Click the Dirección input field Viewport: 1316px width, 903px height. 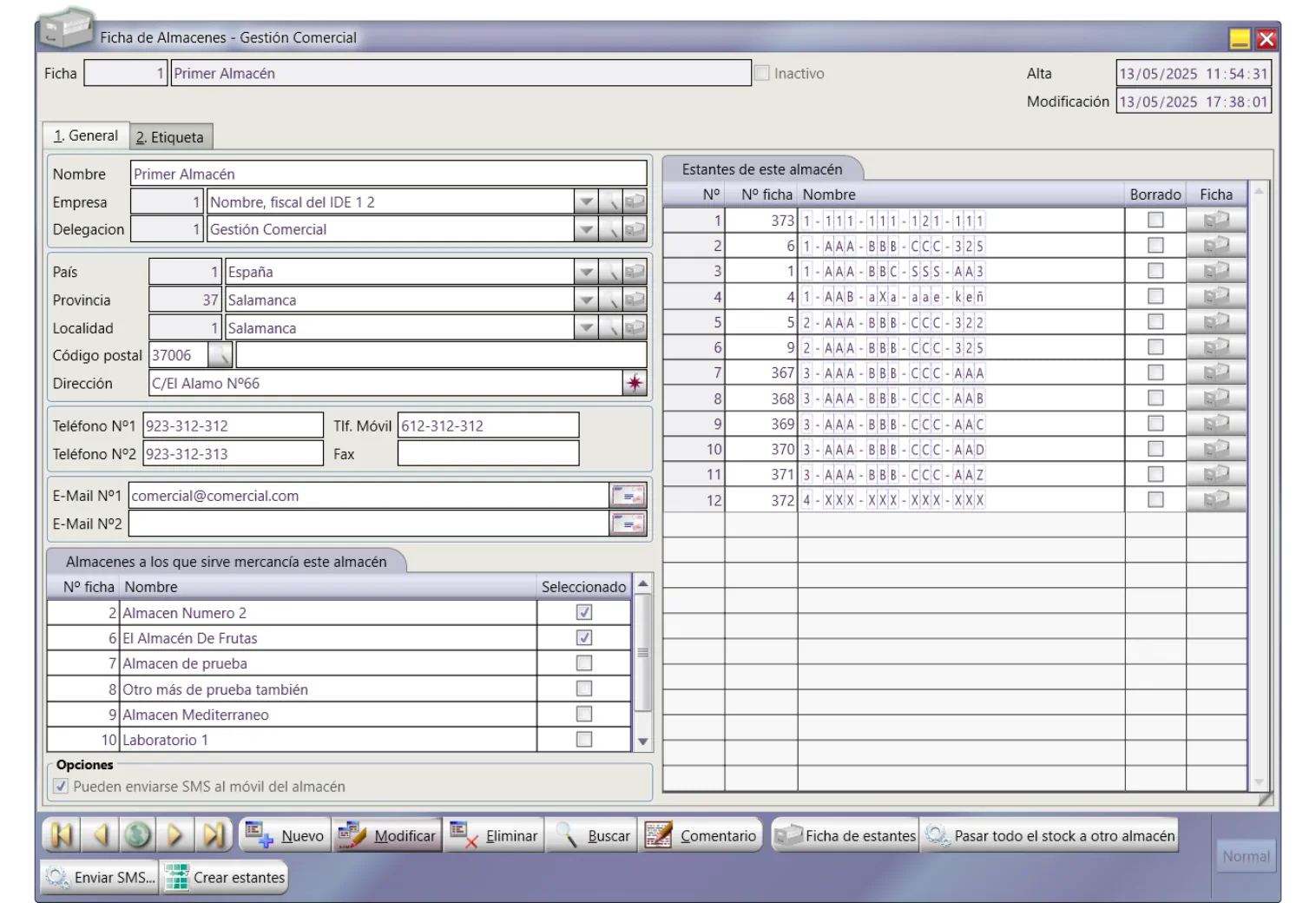click(x=385, y=383)
